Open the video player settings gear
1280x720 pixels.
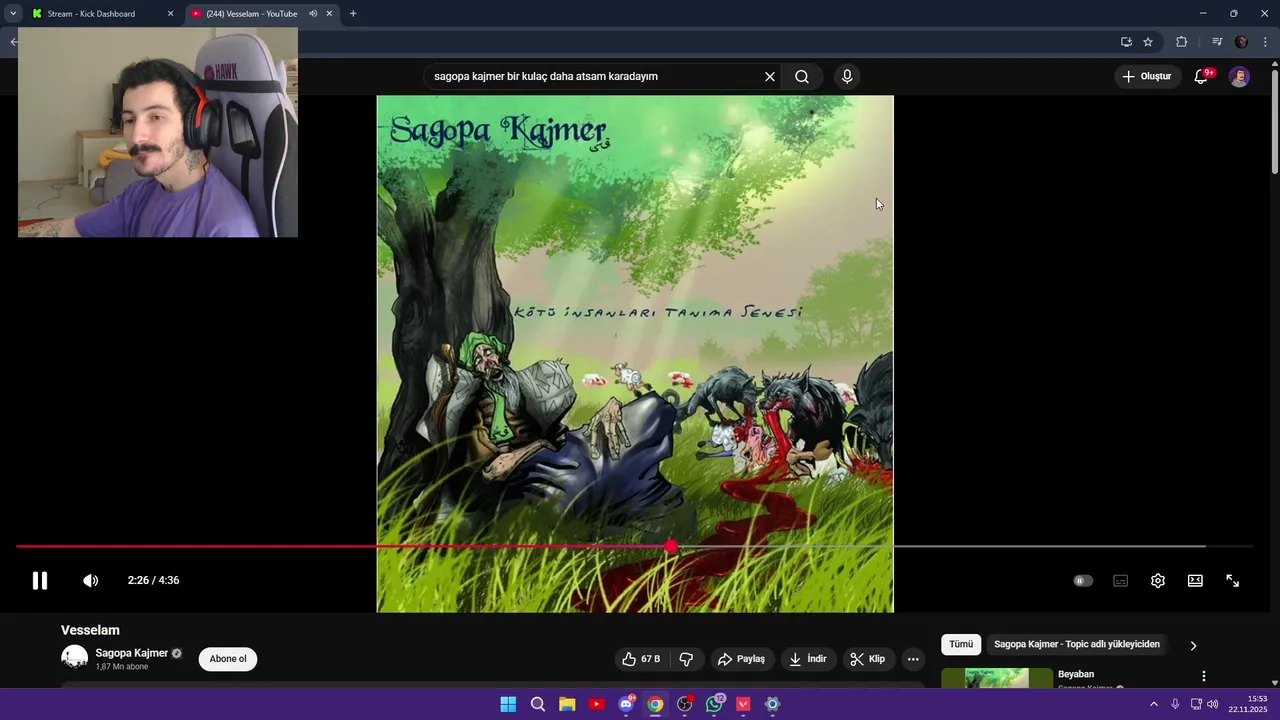tap(1158, 581)
